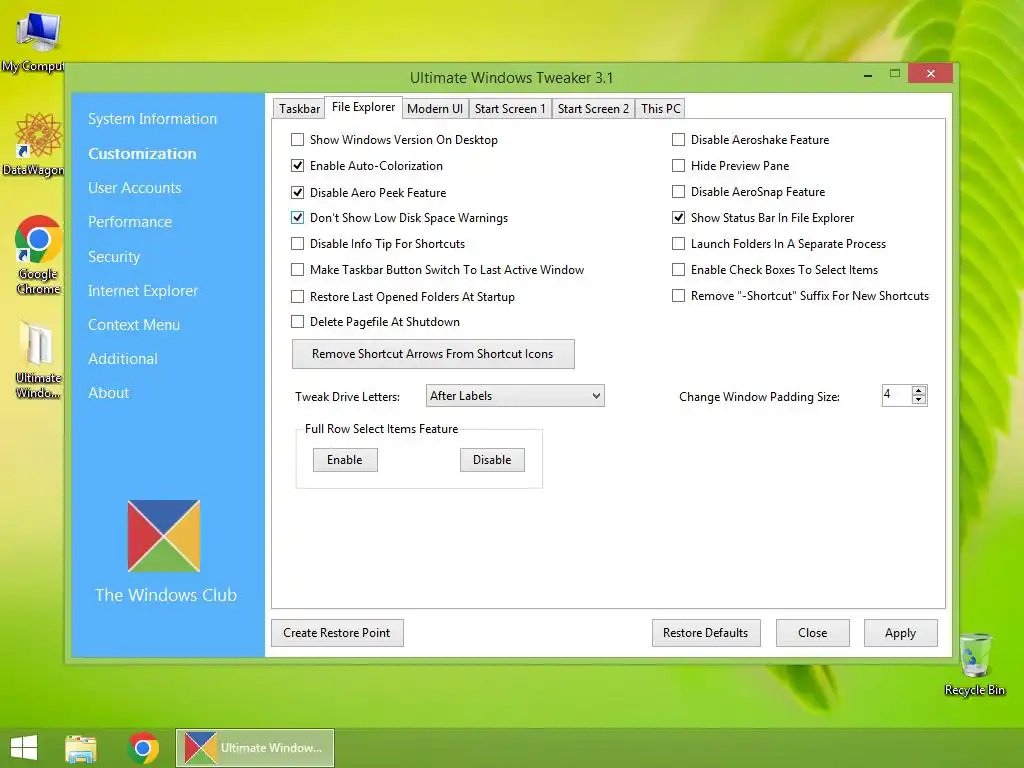
Task: Open the Tweak Drive Letters dropdown
Action: [x=515, y=396]
